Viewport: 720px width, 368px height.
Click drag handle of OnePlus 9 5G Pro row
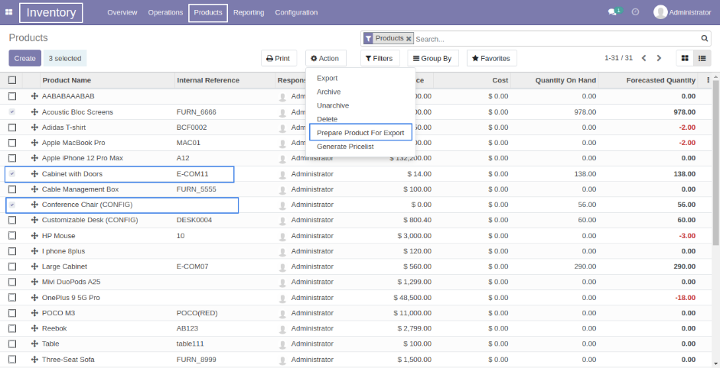[x=34, y=298]
